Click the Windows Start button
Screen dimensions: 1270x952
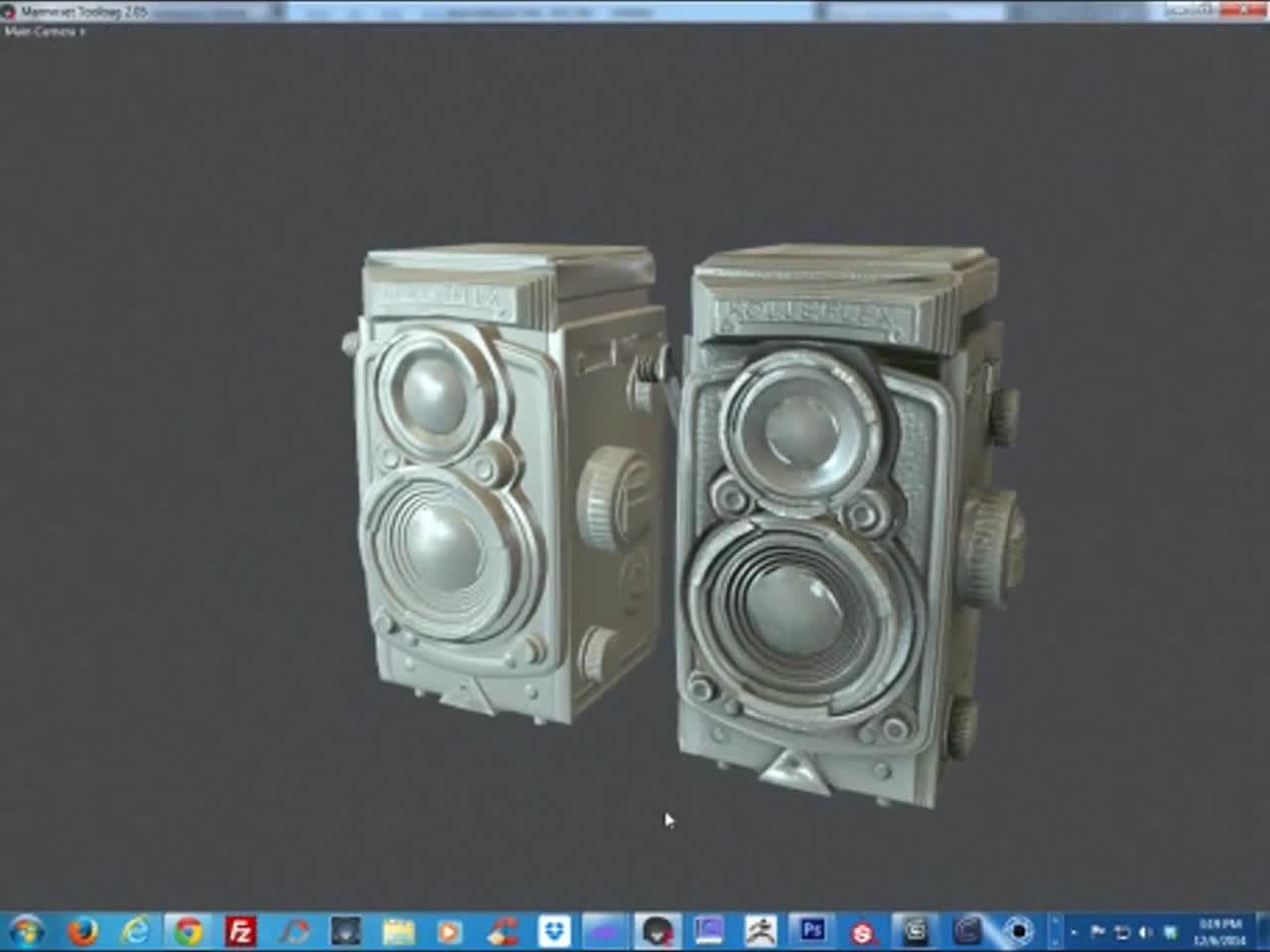(27, 931)
